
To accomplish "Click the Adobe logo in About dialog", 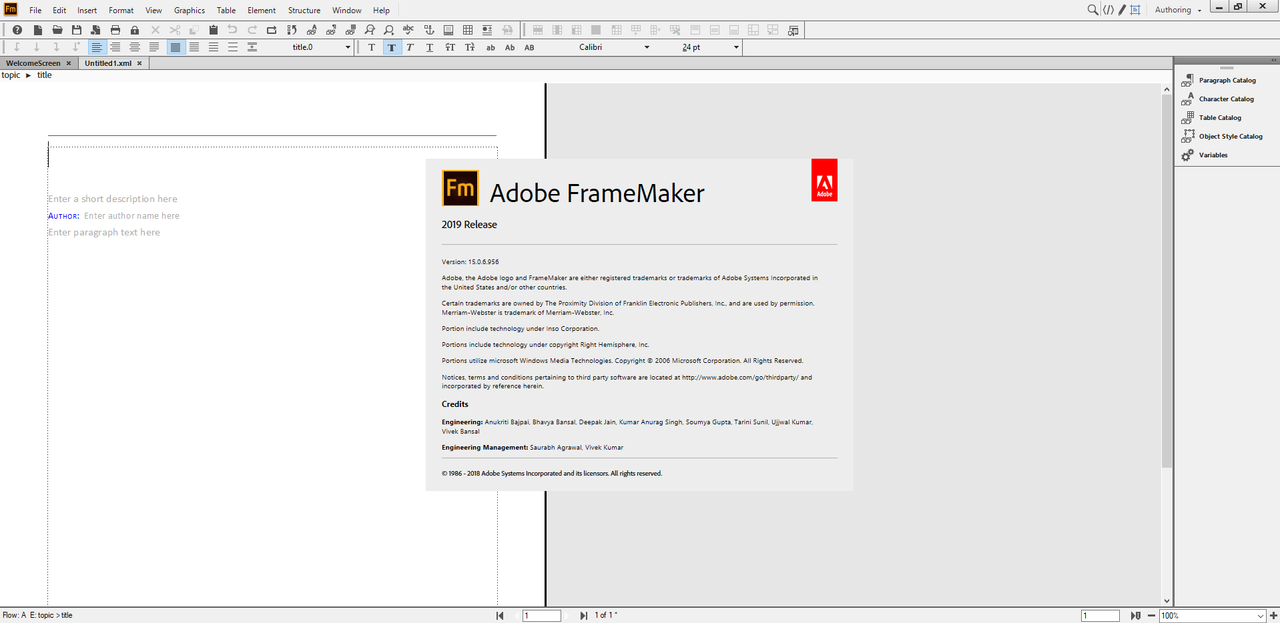I will point(824,180).
